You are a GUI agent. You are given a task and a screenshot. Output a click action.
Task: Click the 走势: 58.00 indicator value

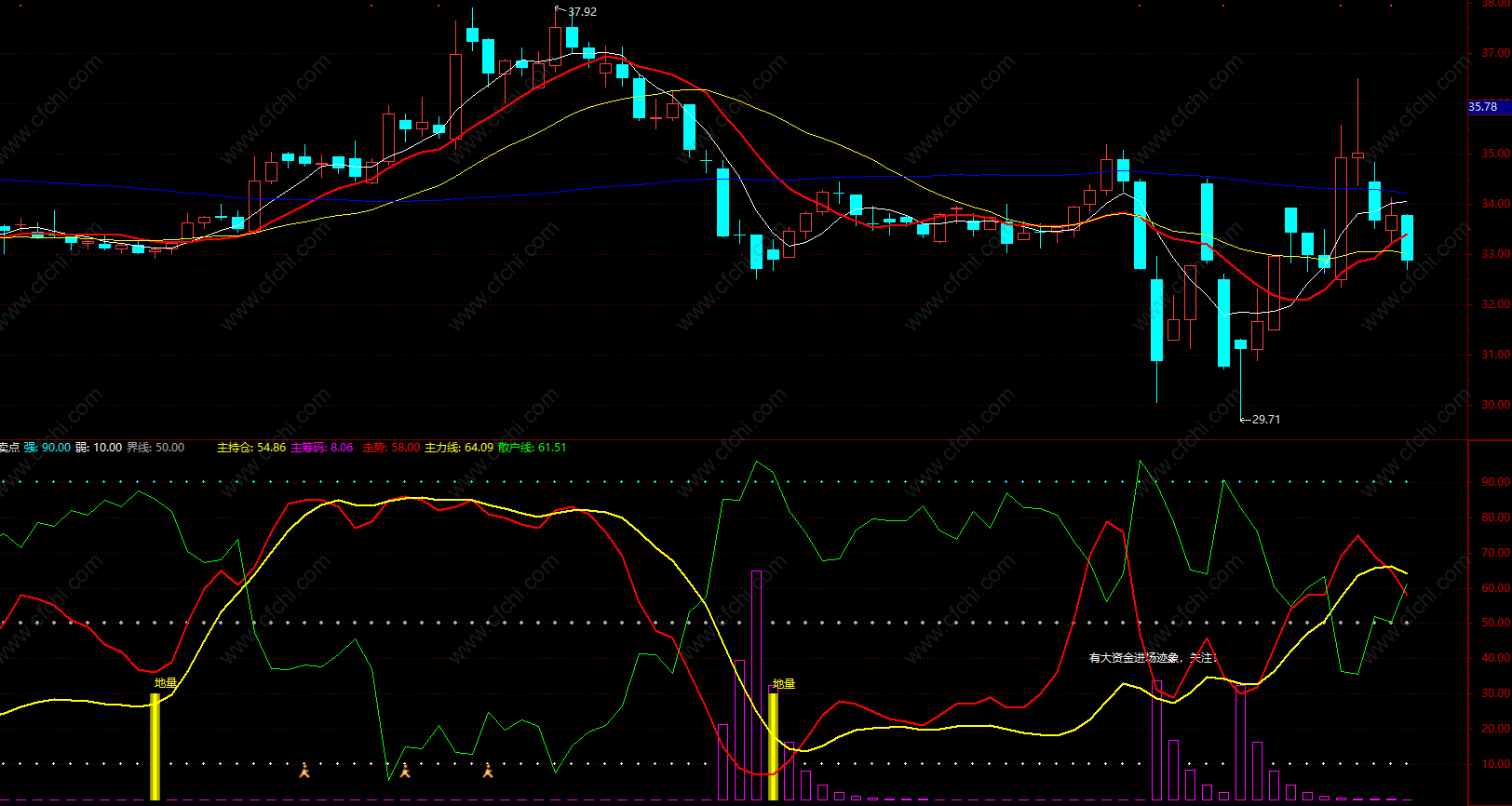[x=391, y=448]
